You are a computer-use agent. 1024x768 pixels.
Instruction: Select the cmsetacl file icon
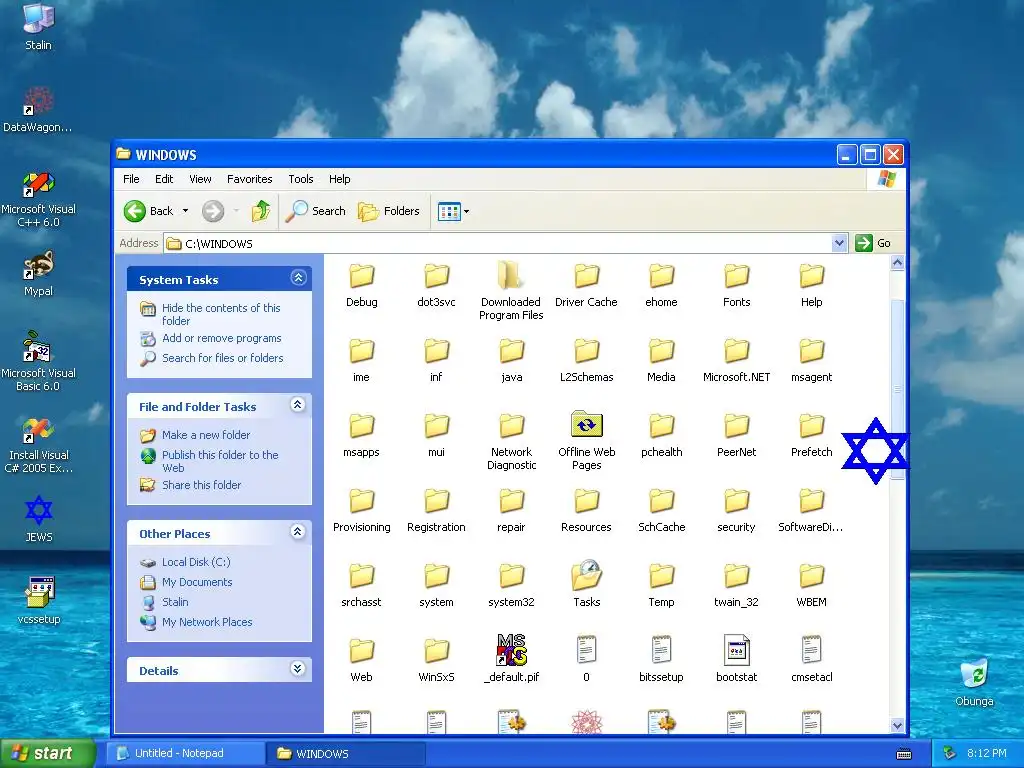811,650
